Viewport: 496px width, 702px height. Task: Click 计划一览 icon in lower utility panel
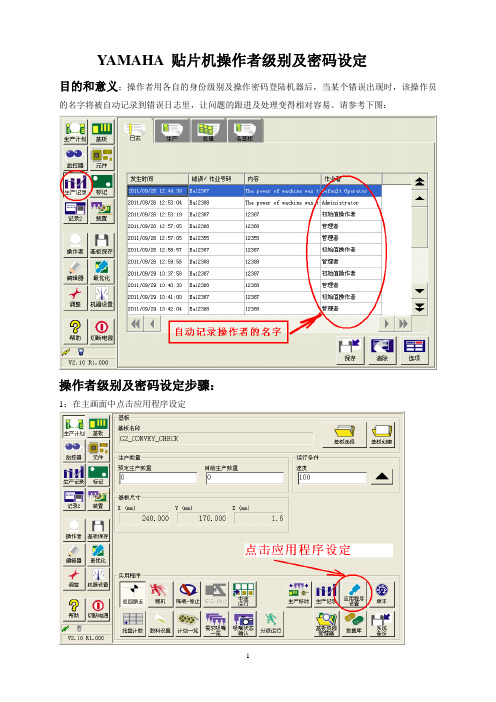tap(188, 623)
